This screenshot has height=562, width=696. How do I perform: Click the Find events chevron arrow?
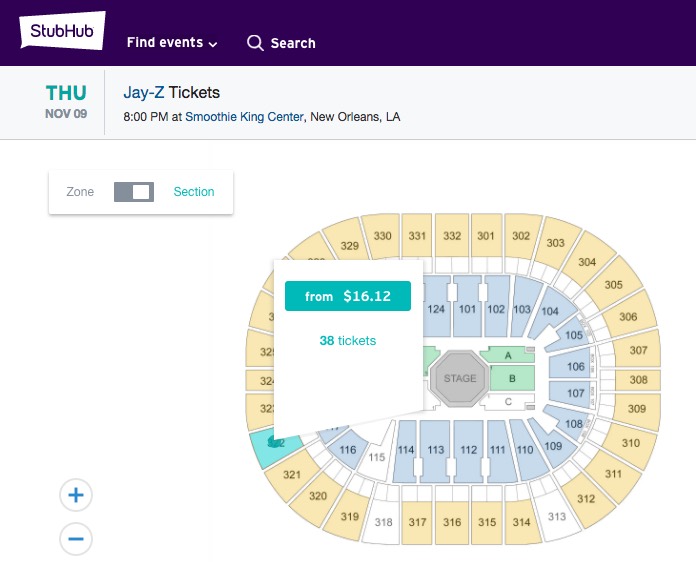coord(213,44)
